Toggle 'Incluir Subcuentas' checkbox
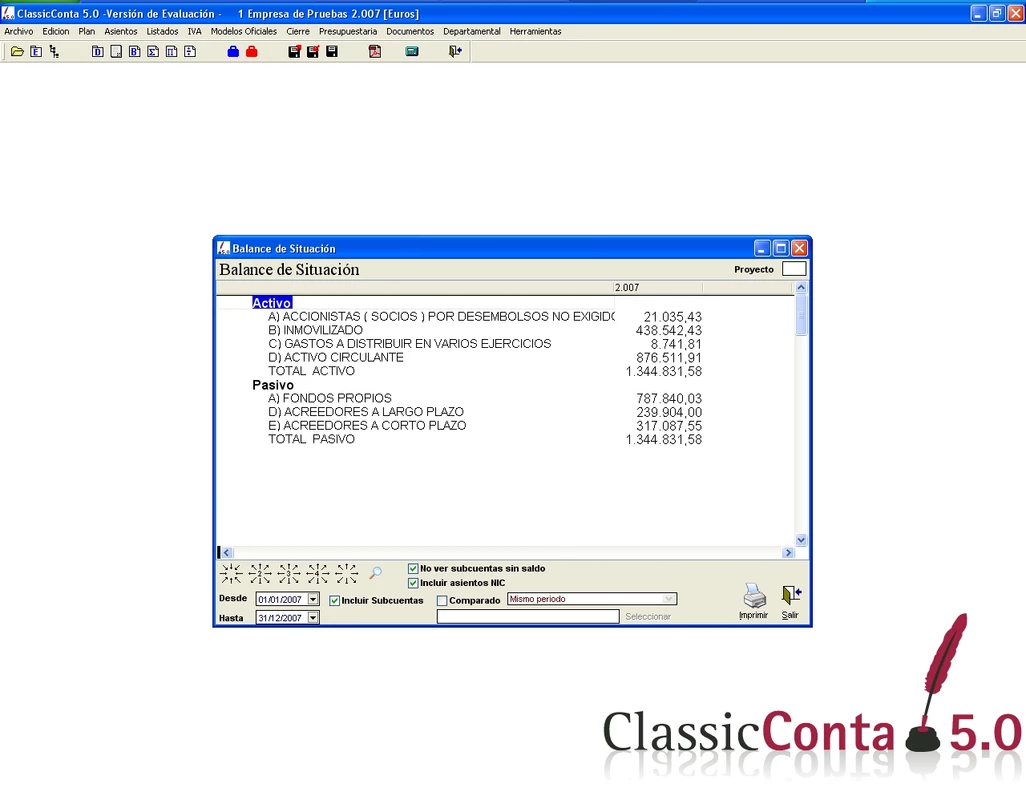This screenshot has width=1026, height=800. pyautogui.click(x=334, y=600)
